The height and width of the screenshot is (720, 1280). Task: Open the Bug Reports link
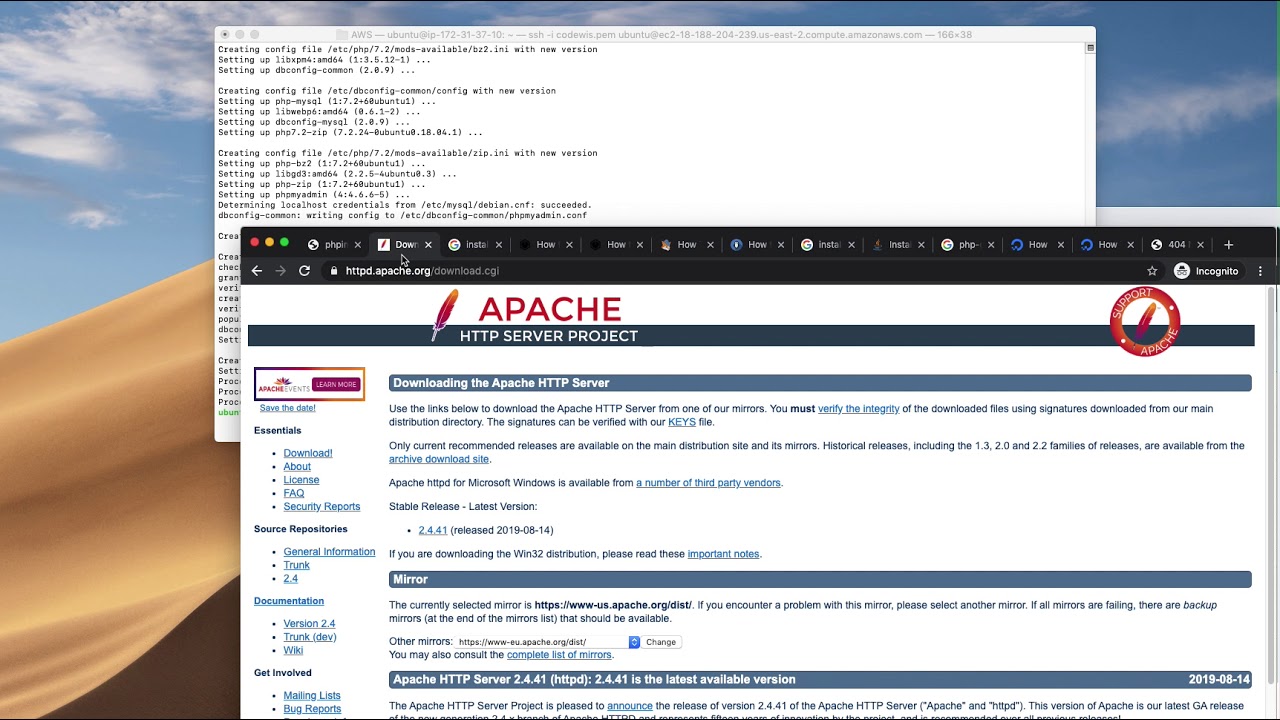click(x=312, y=709)
